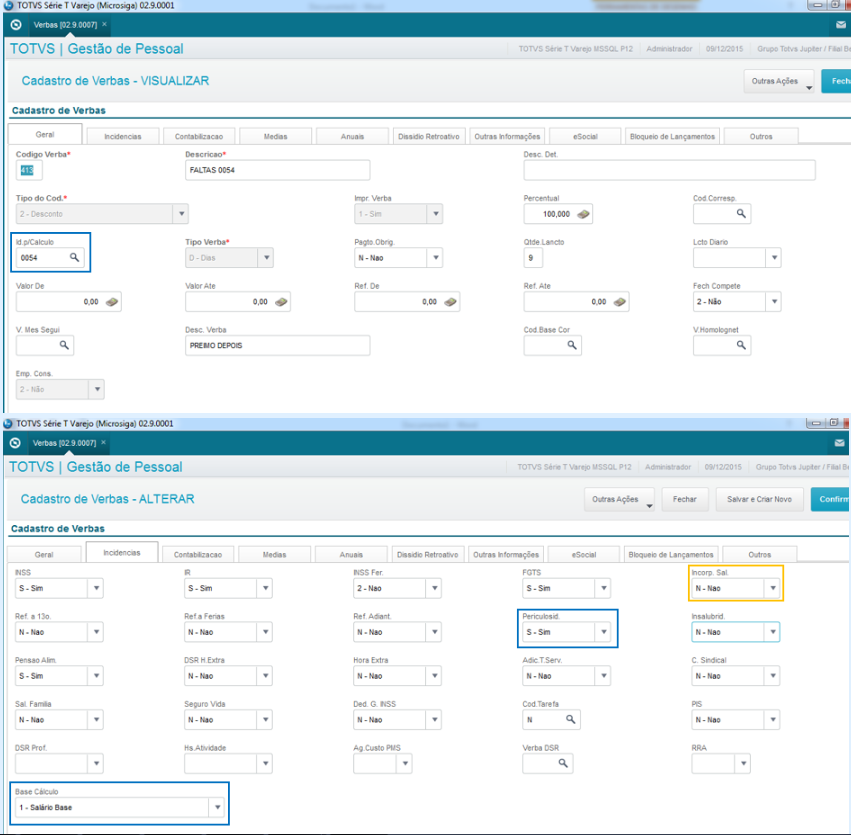Click Fechar button in ALTERAR window
Viewport: 851px width, 835px height.
684,499
